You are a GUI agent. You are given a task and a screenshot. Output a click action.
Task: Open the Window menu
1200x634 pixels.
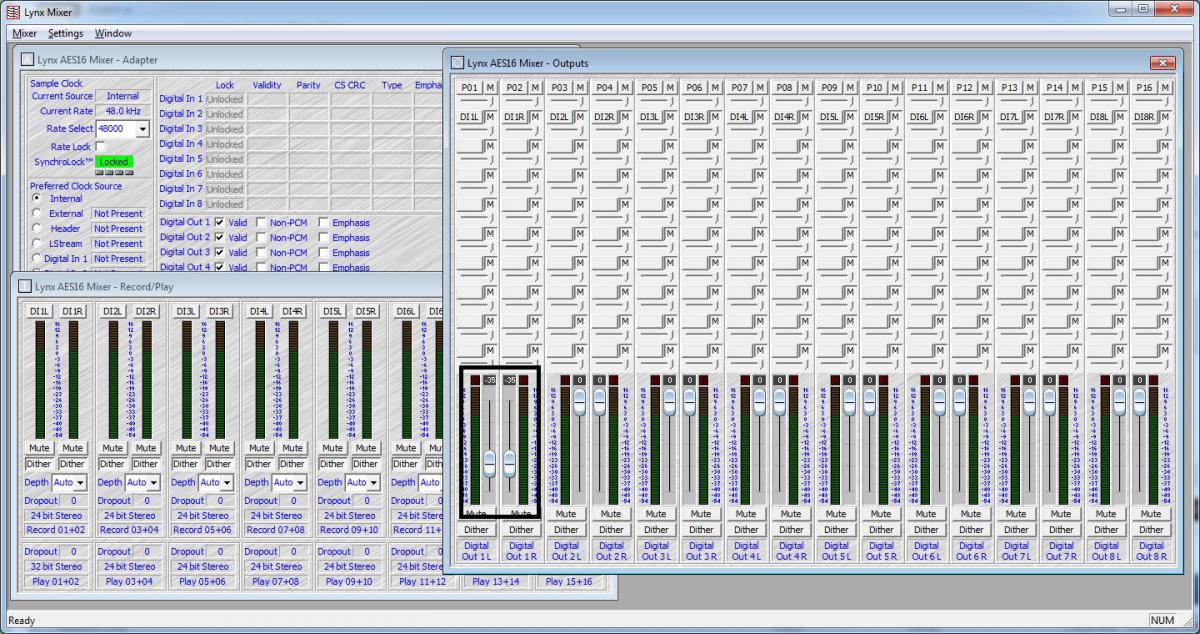[x=113, y=33]
